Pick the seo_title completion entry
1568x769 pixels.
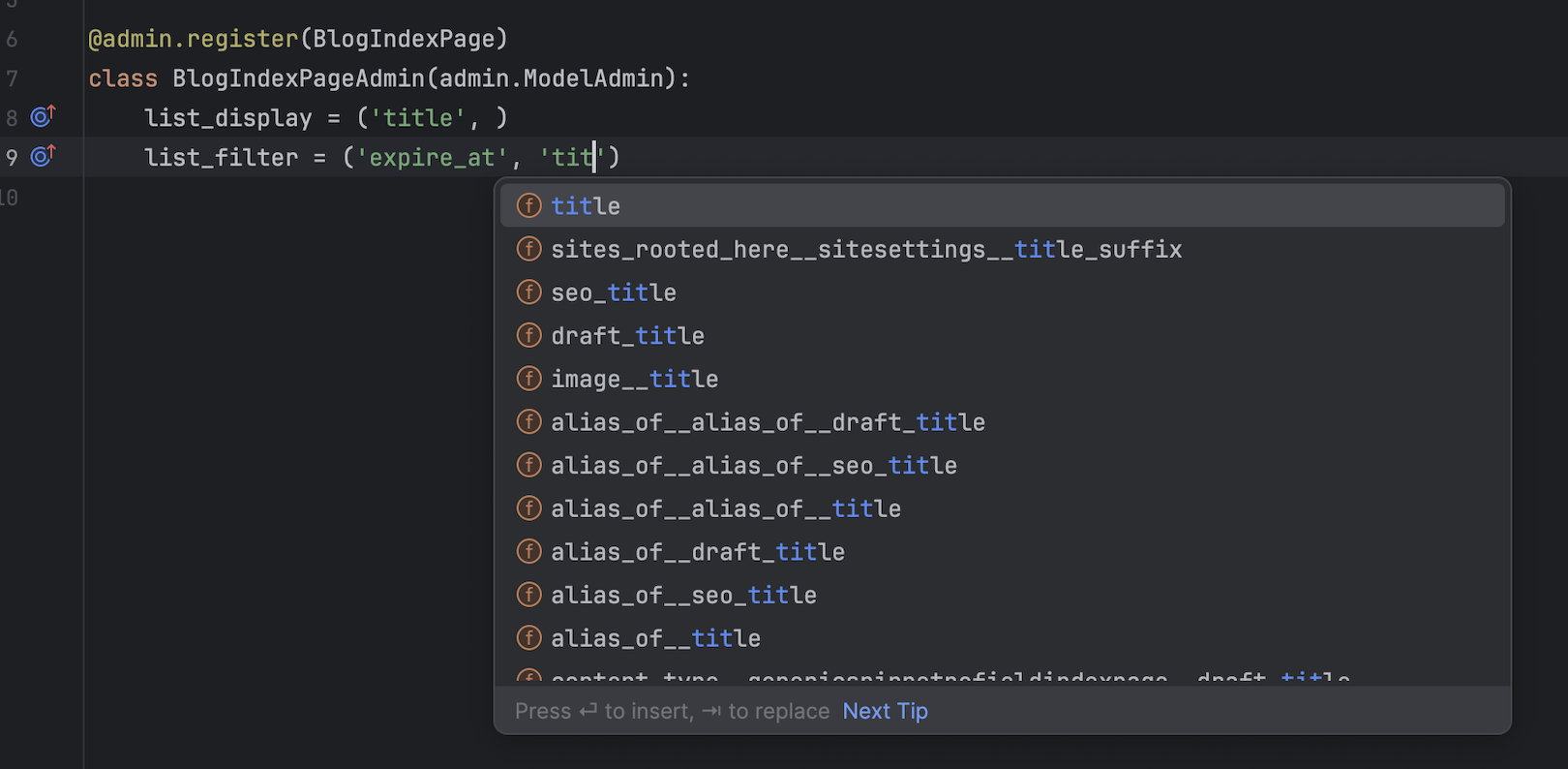click(x=1002, y=292)
